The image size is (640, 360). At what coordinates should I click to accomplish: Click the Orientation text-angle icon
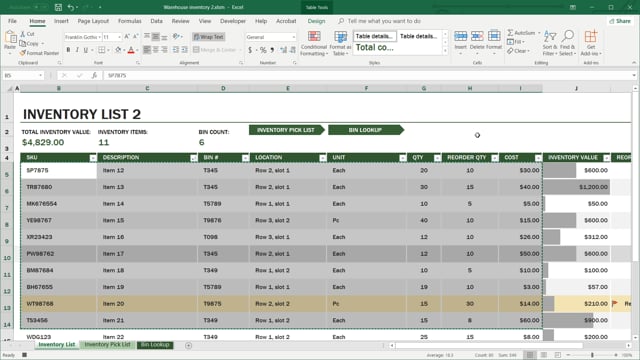tap(176, 37)
